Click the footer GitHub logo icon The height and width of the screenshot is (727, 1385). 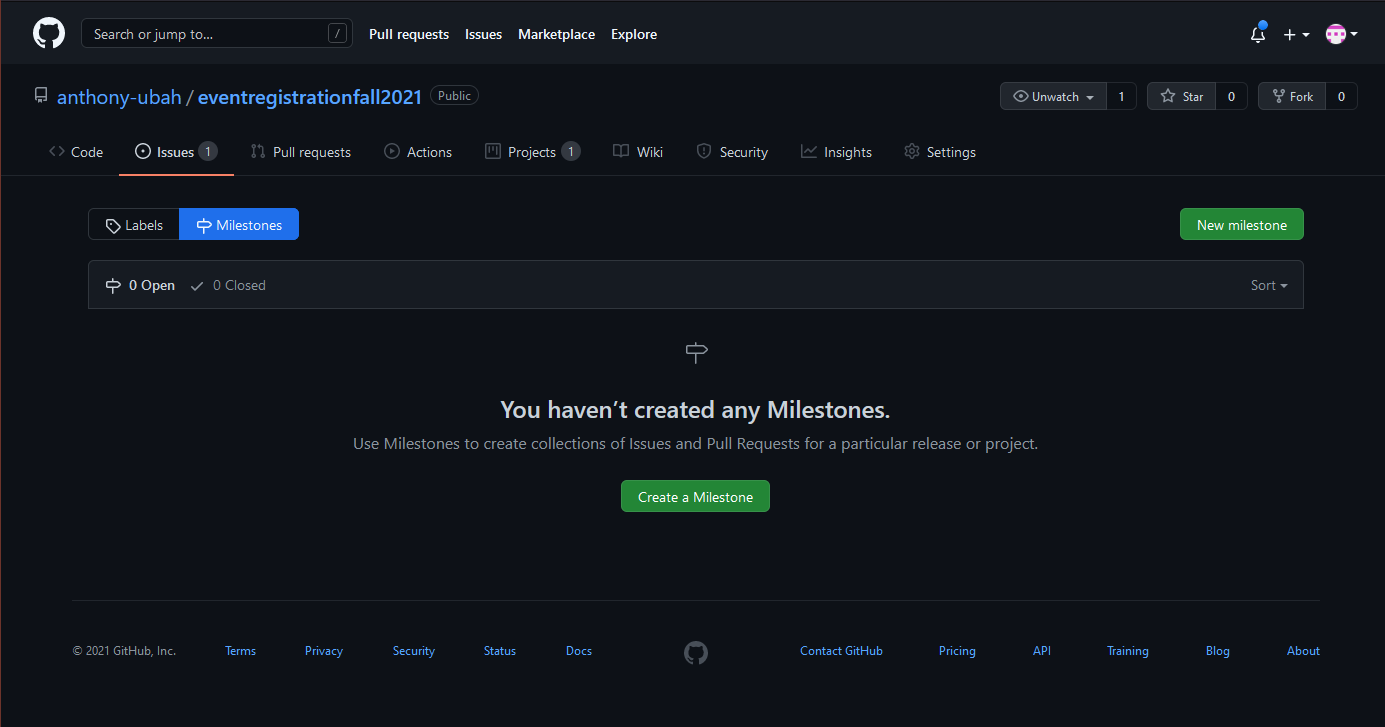tap(696, 653)
